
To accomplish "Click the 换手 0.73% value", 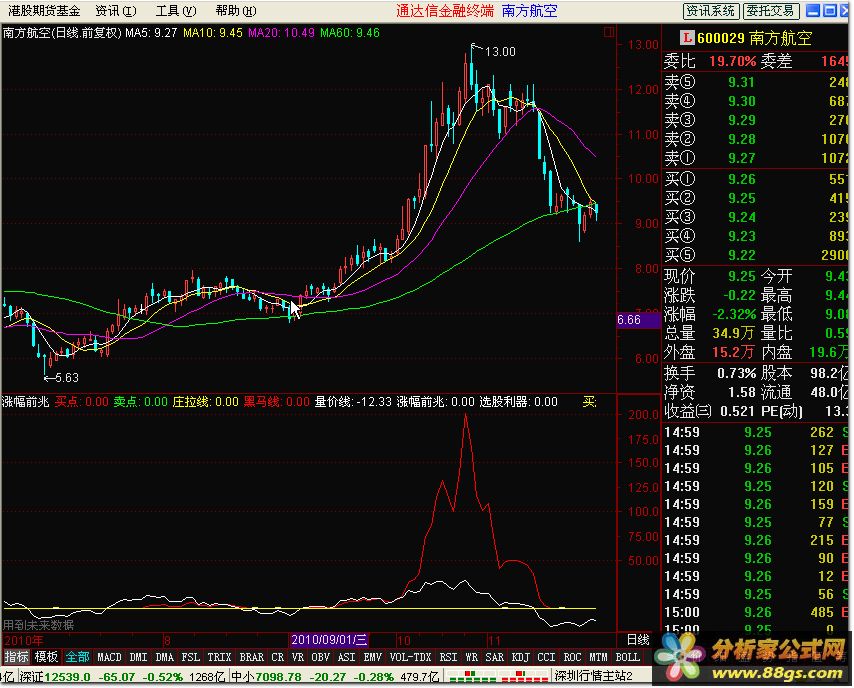I will tap(736, 374).
